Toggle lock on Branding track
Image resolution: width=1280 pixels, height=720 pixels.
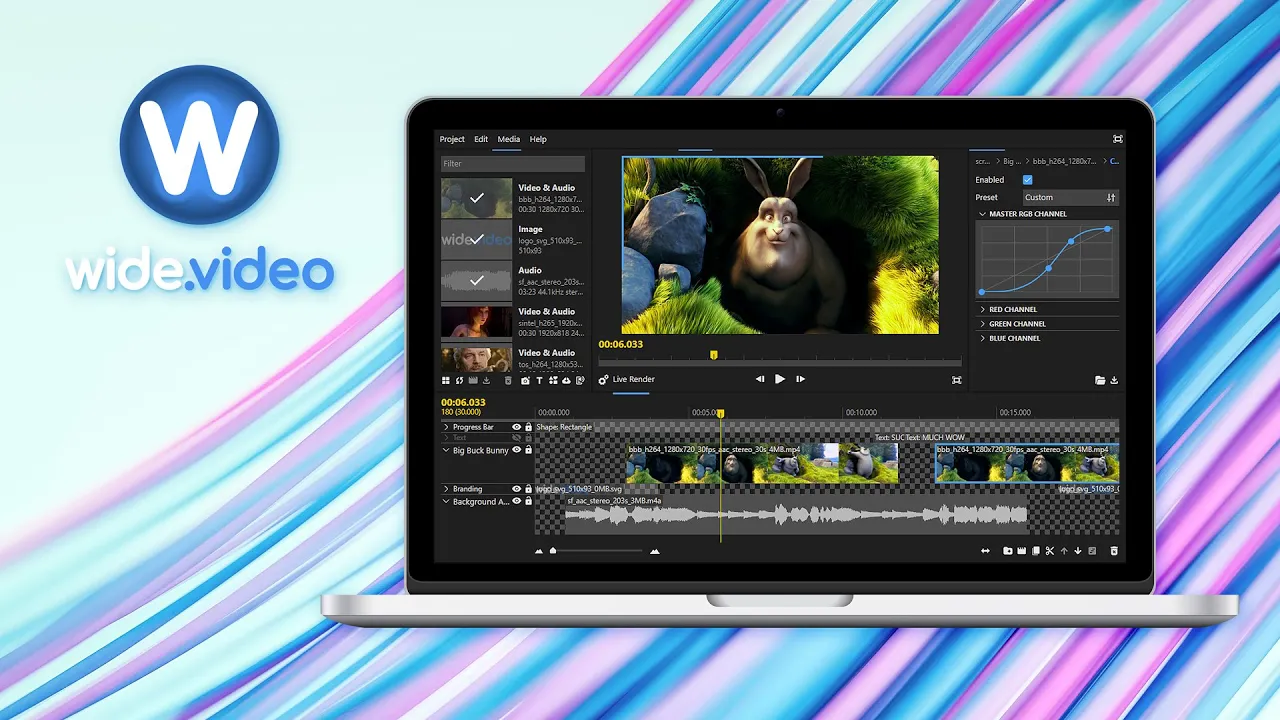(529, 489)
